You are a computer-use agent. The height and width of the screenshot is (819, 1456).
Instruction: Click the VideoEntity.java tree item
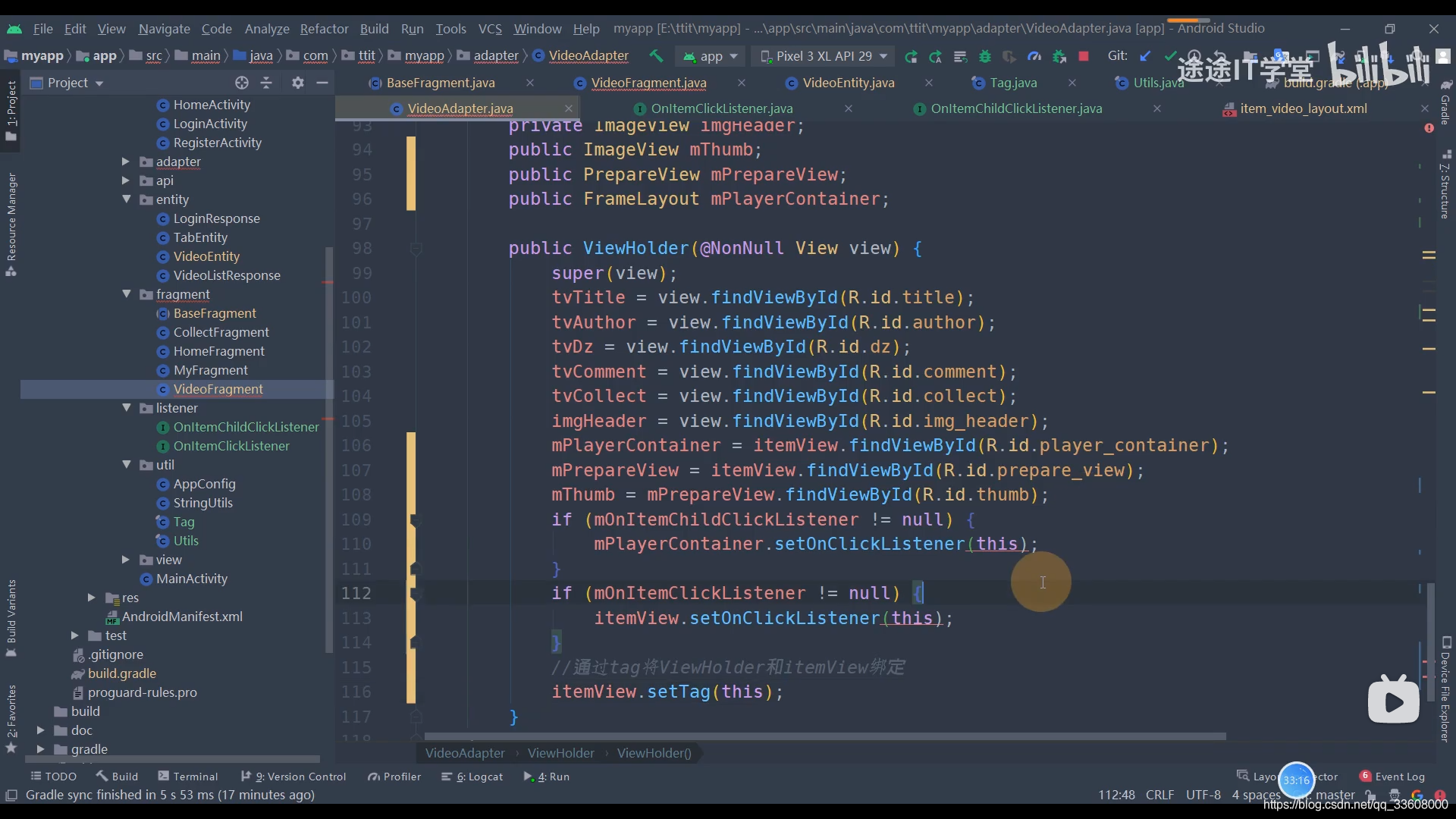point(205,256)
